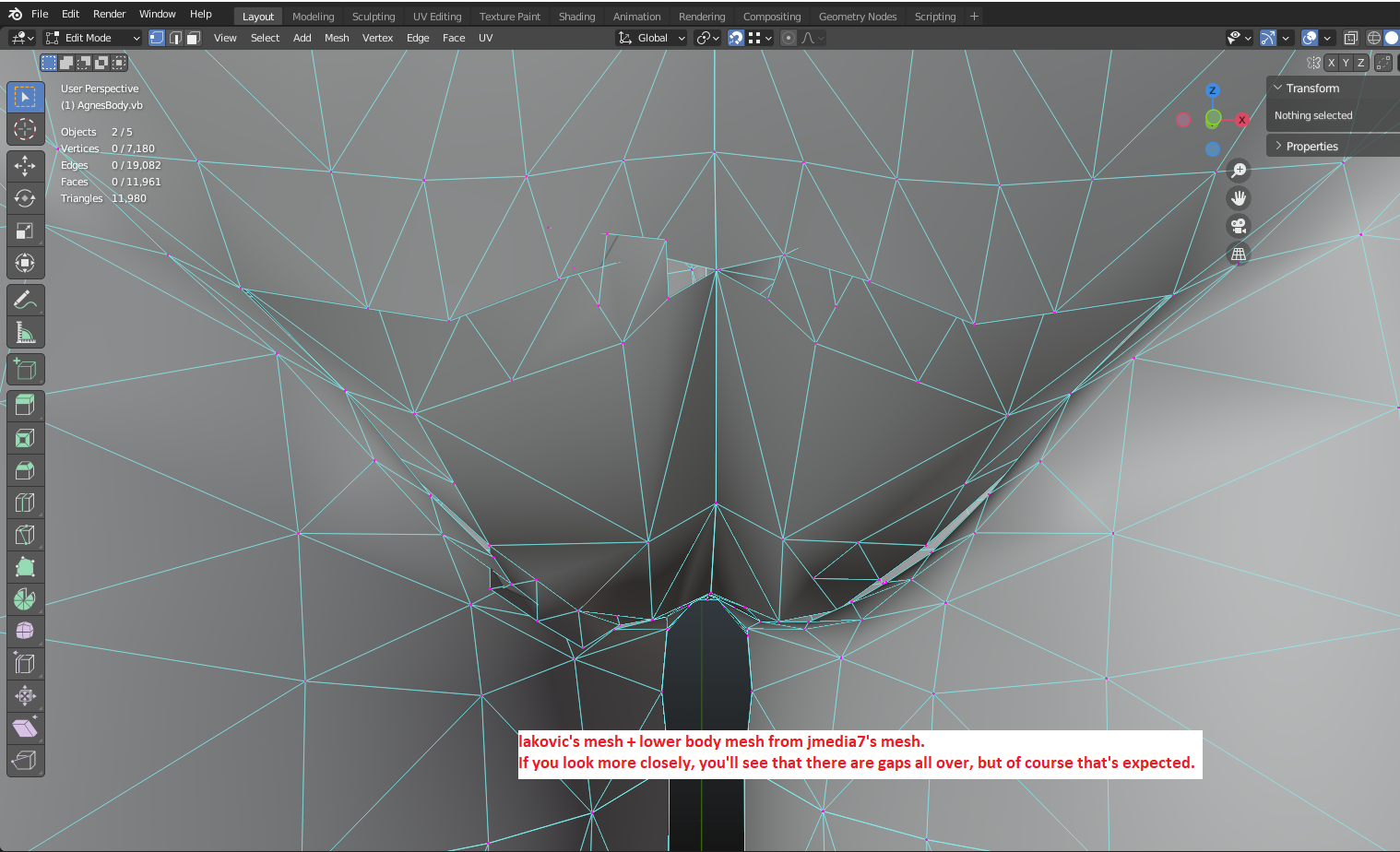The width and height of the screenshot is (1400, 852).
Task: Open Global transform orientation dropdown
Action: (x=652, y=38)
